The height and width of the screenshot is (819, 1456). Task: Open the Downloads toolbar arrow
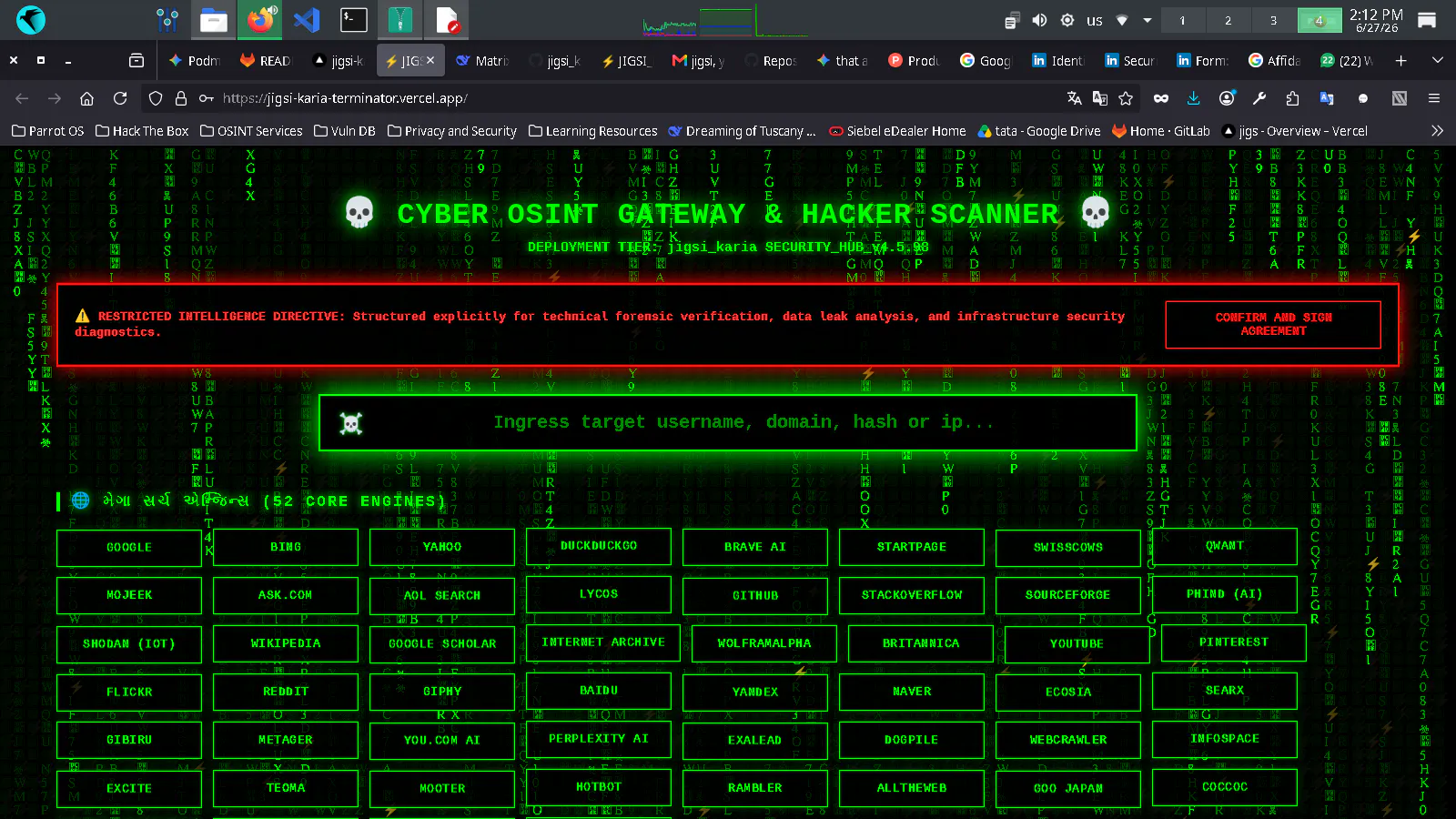point(1194,98)
